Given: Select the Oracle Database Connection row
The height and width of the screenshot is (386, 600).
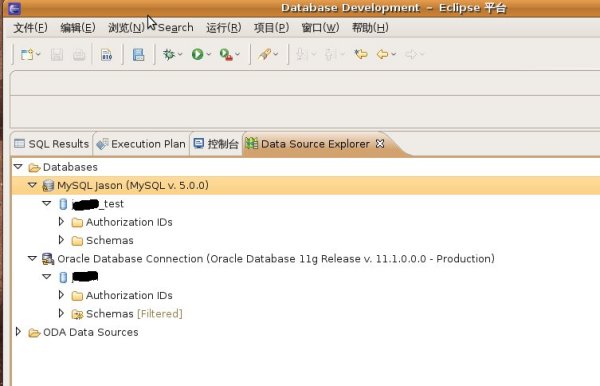Looking at the screenshot, I should (x=306, y=259).
